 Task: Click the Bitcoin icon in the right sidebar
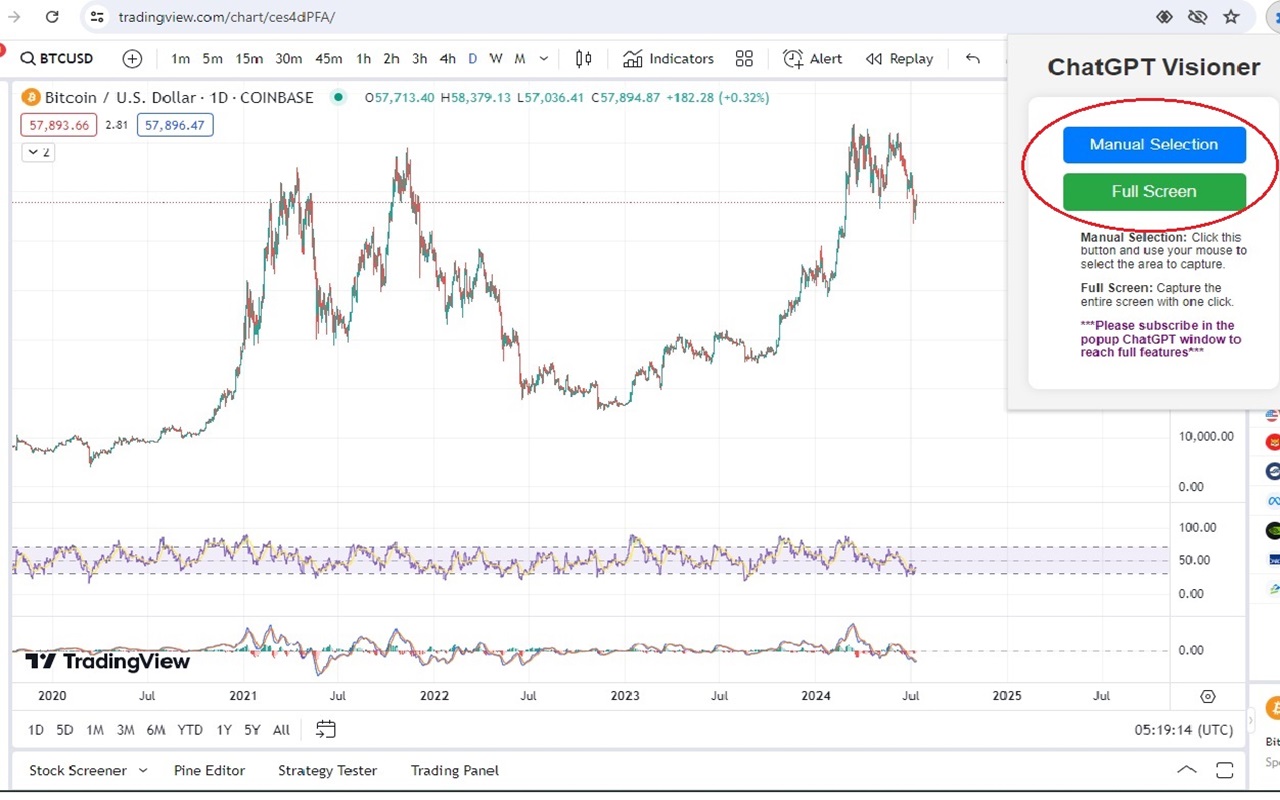1273,709
